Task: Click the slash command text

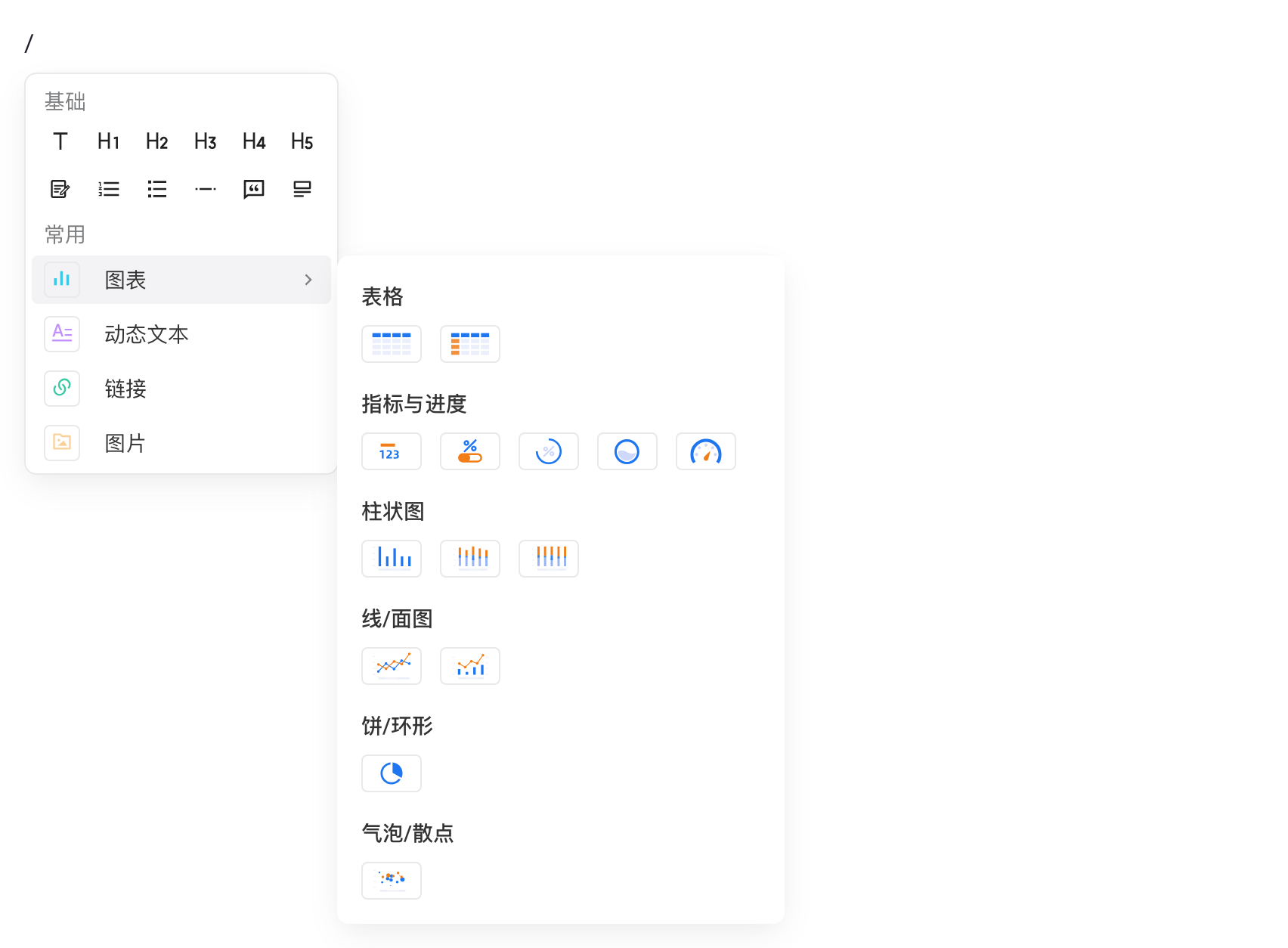Action: (29, 44)
